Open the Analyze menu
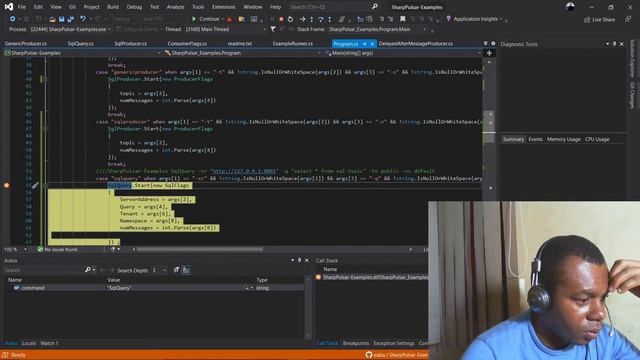640x360 pixels. (176, 7)
